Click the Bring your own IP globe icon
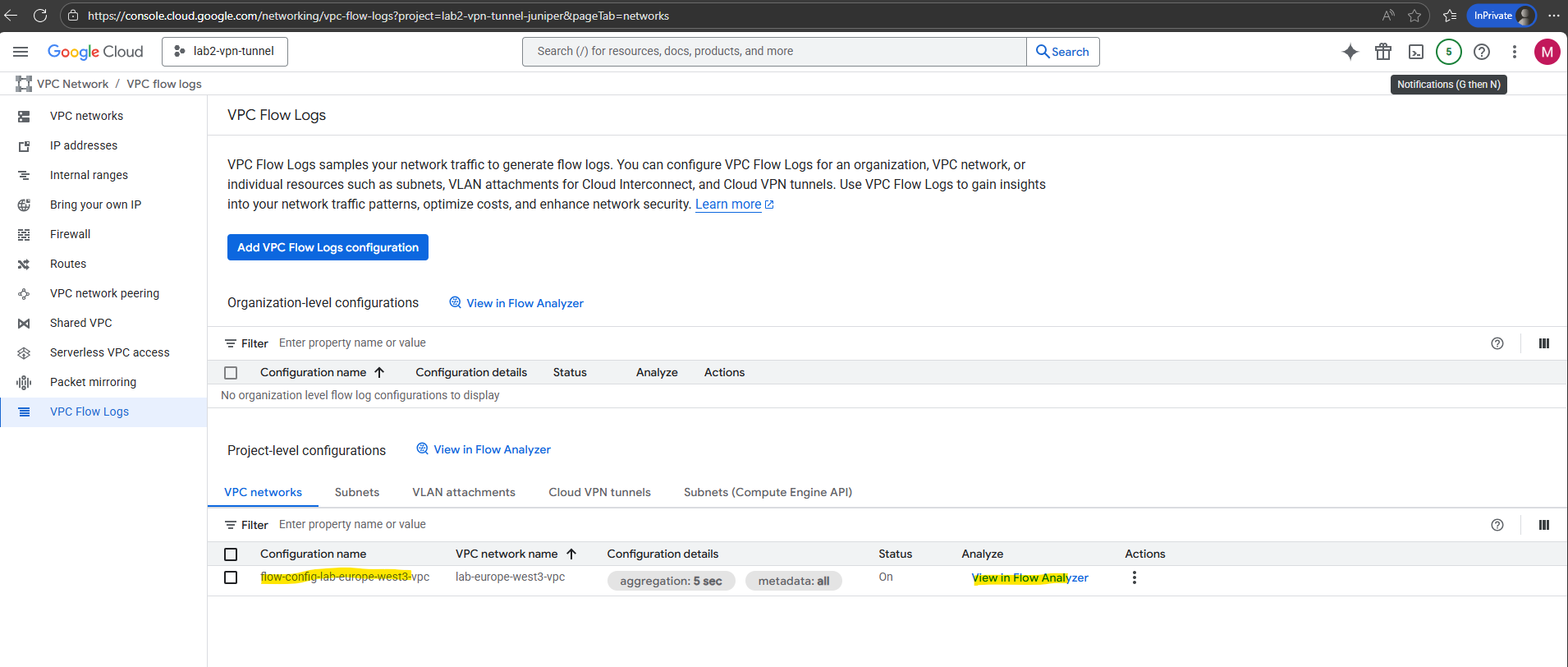Screen dimensions: 1568x667 coord(24,205)
